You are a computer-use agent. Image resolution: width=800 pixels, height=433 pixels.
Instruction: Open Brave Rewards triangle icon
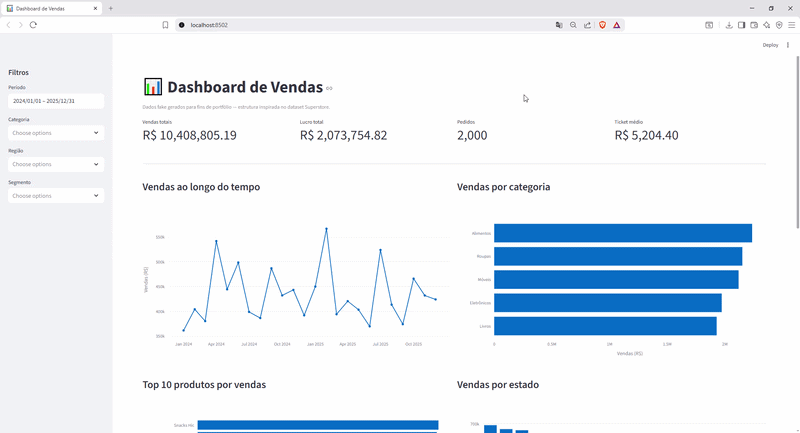[617, 25]
